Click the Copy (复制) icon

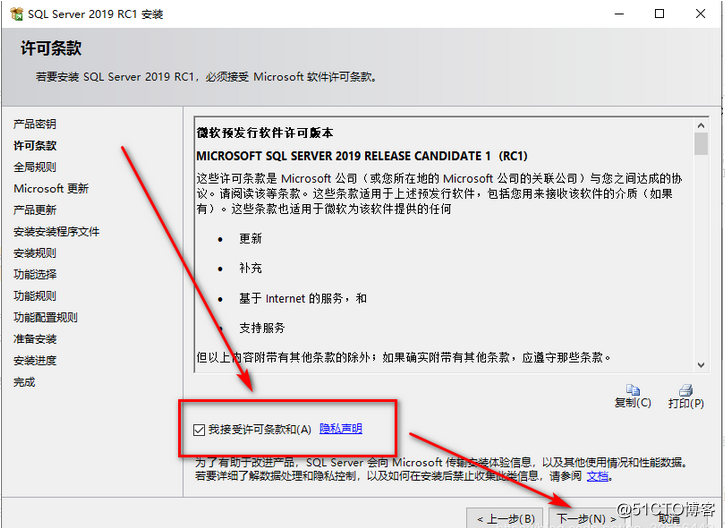633,390
